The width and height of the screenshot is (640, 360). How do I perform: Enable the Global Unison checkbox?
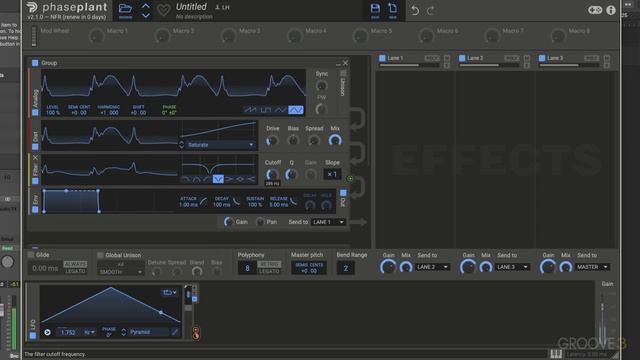click(100, 255)
